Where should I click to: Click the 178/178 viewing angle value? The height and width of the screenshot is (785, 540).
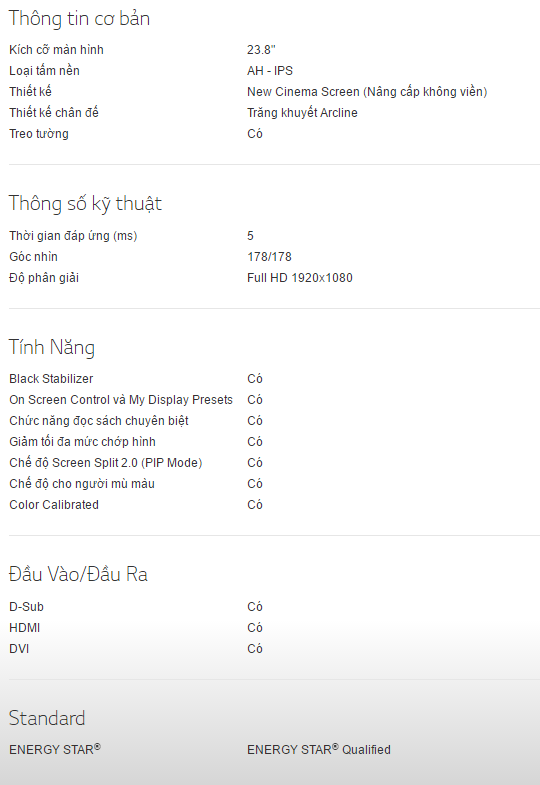pyautogui.click(x=269, y=257)
